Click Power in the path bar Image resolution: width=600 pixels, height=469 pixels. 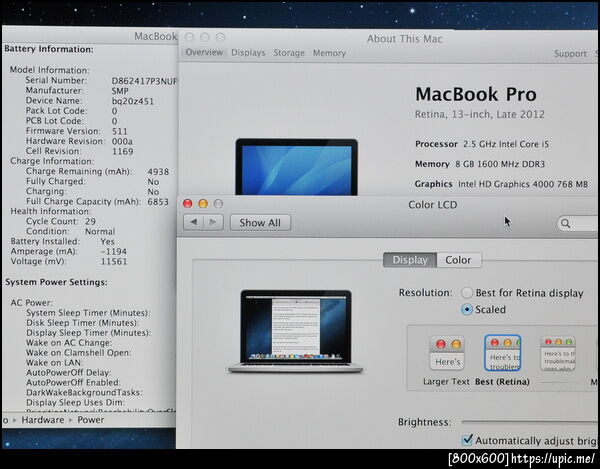pos(91,420)
